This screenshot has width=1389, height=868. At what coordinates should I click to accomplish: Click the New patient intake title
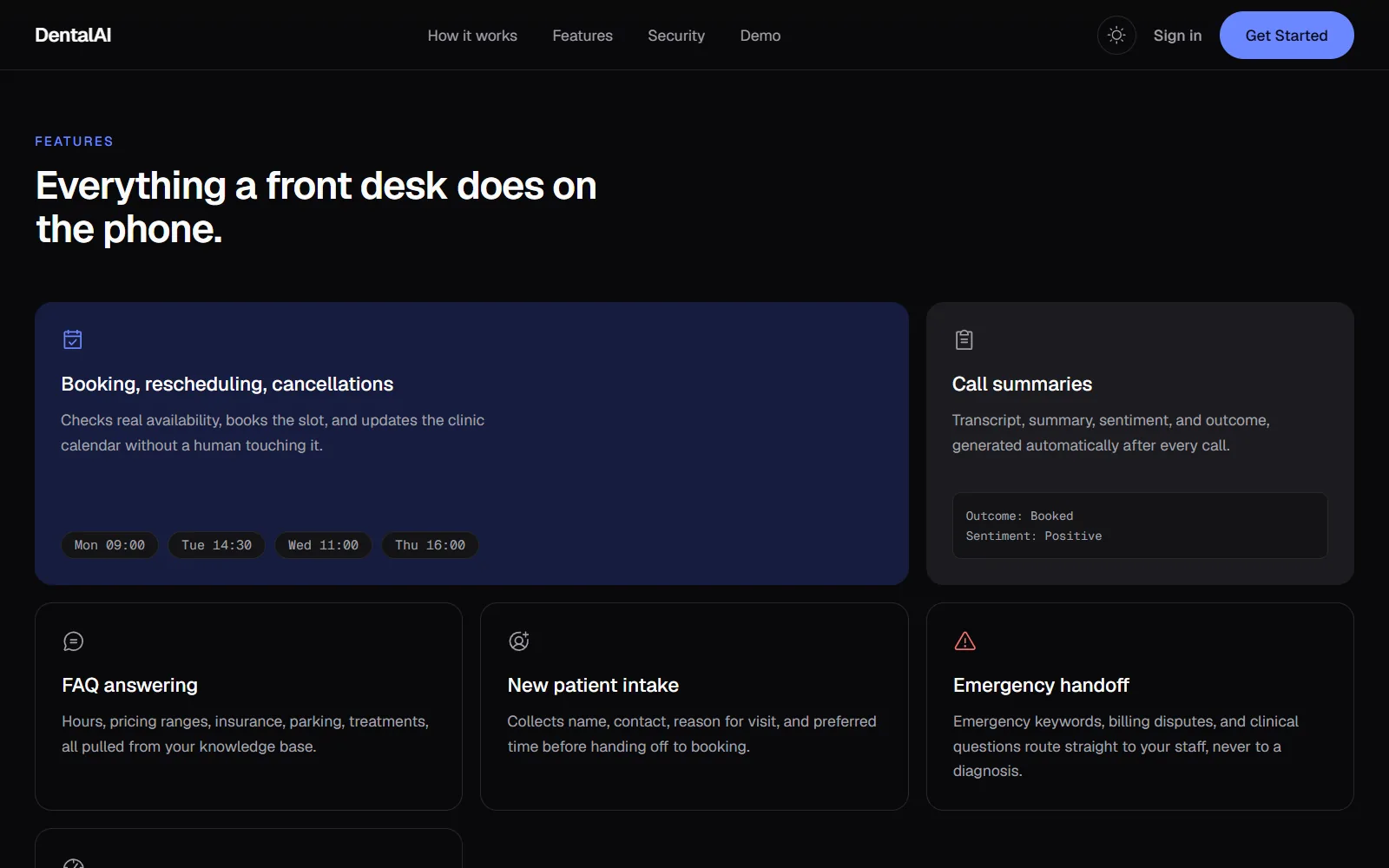click(593, 685)
